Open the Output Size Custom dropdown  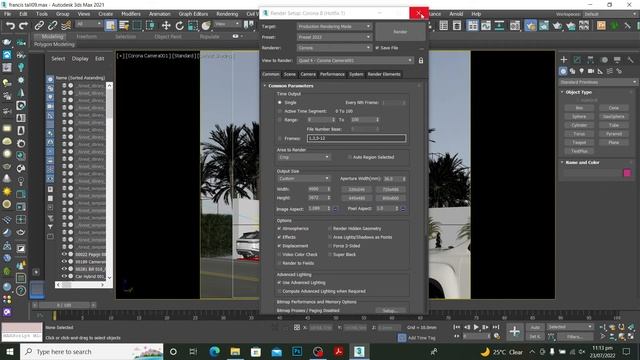304,179
